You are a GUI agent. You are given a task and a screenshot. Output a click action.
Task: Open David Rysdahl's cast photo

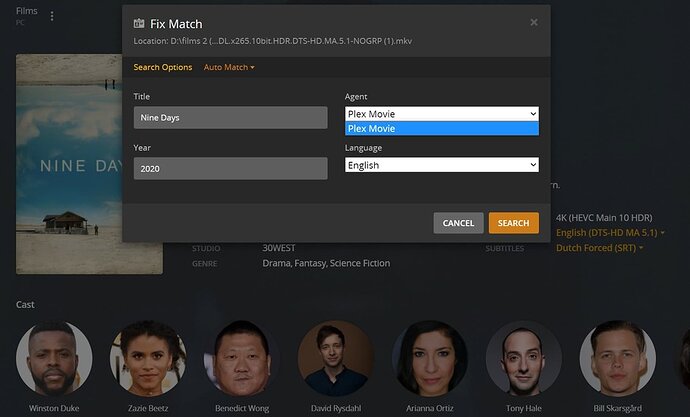tap(336, 358)
